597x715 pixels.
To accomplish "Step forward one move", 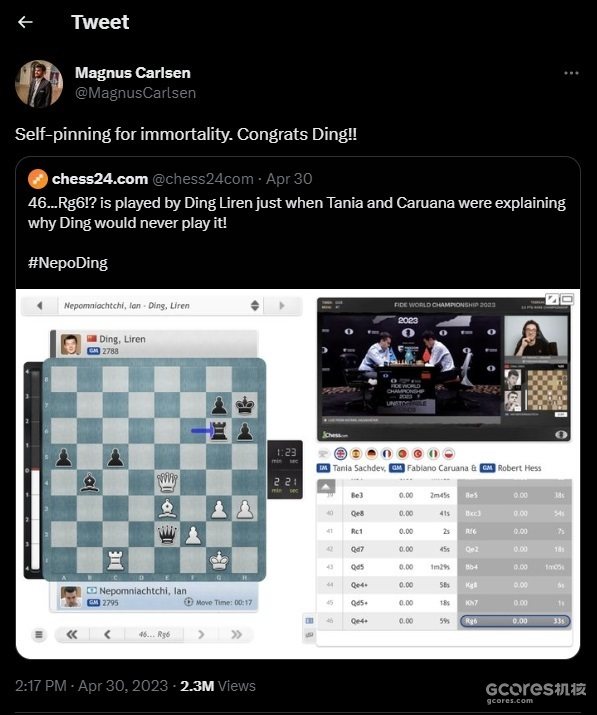I will tap(201, 634).
